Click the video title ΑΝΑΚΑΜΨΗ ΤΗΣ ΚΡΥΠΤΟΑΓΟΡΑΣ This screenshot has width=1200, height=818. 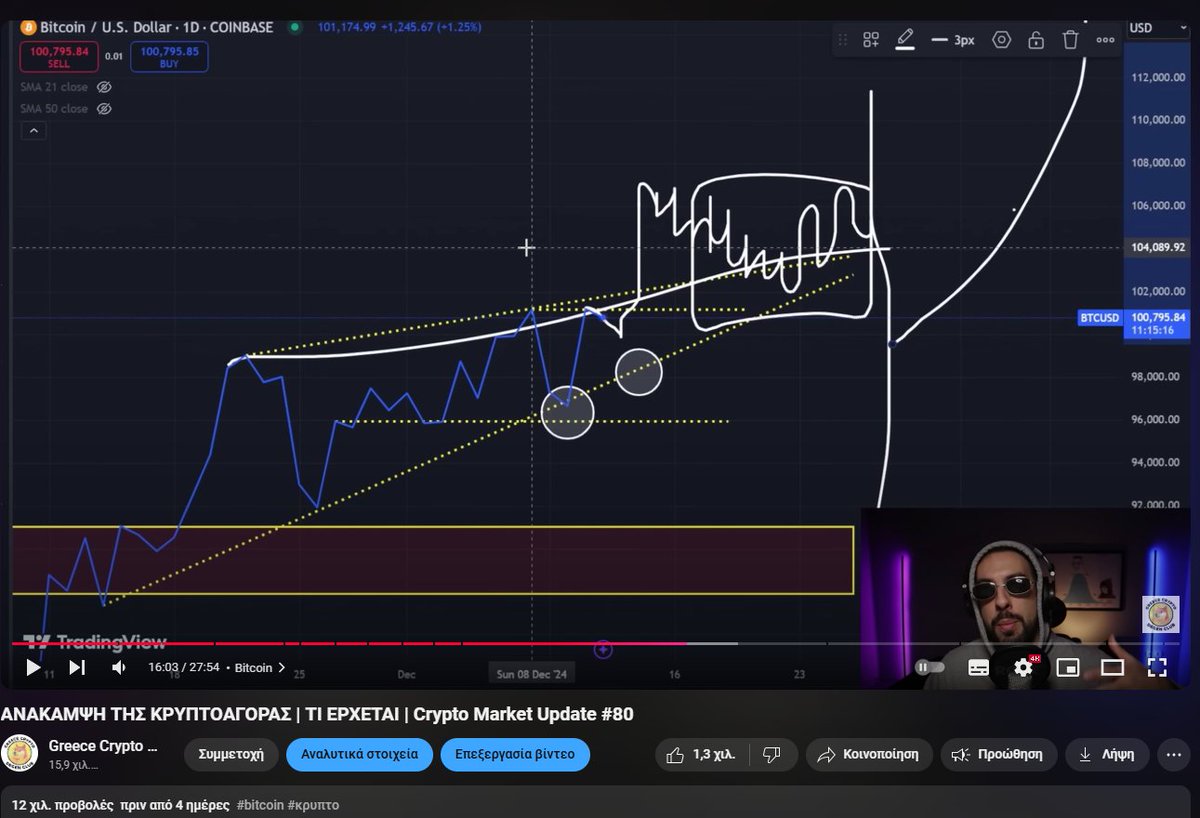317,714
